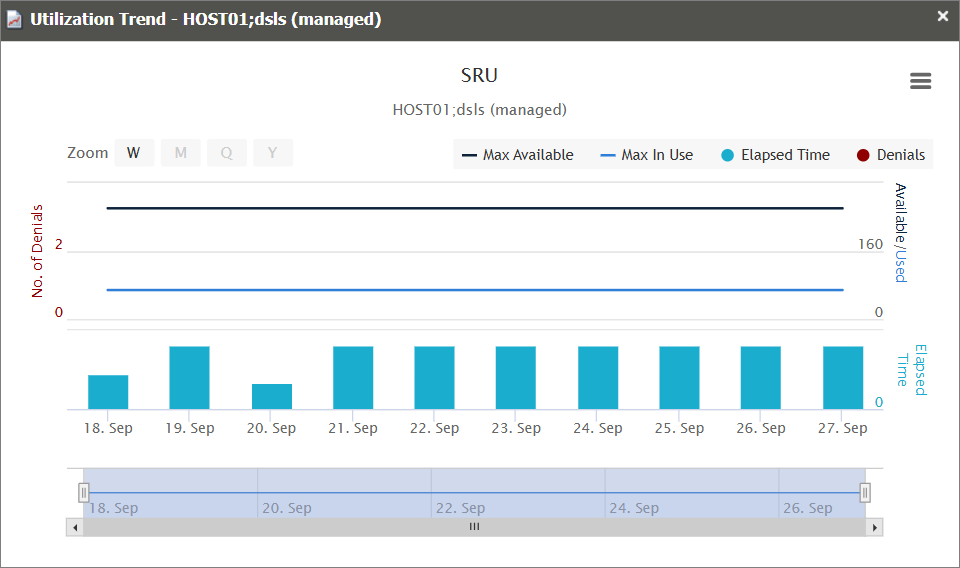Click the Elapsed Time axis title
This screenshot has height=568, width=960.
point(912,370)
